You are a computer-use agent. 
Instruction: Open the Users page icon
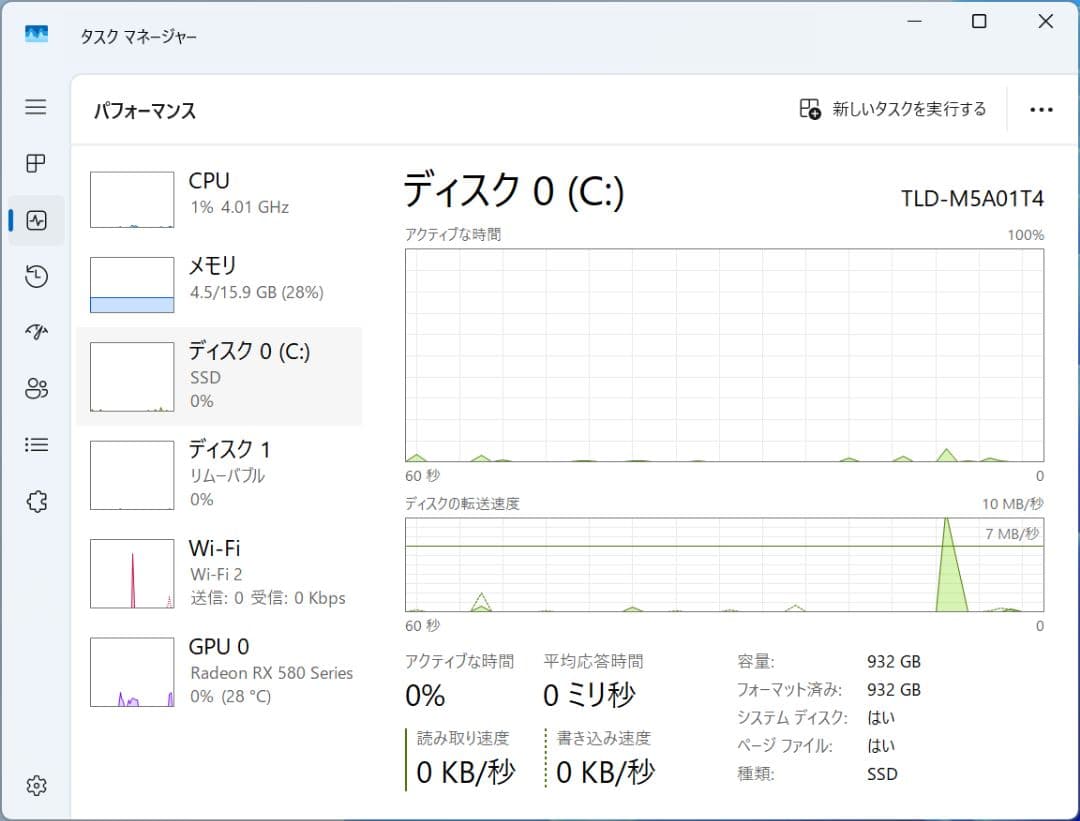coord(36,388)
